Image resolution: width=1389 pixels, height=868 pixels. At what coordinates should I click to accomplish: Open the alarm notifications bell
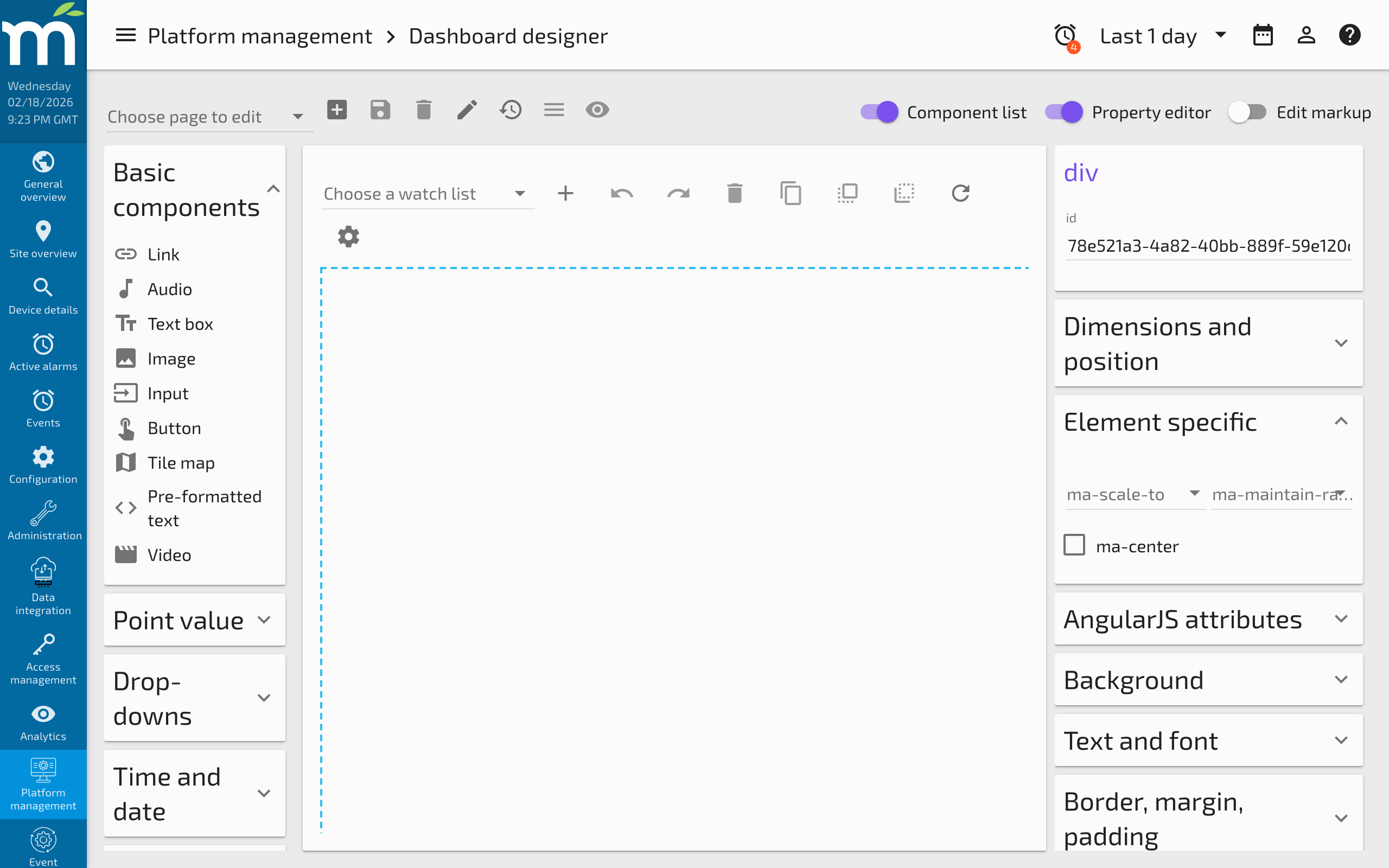click(1066, 35)
